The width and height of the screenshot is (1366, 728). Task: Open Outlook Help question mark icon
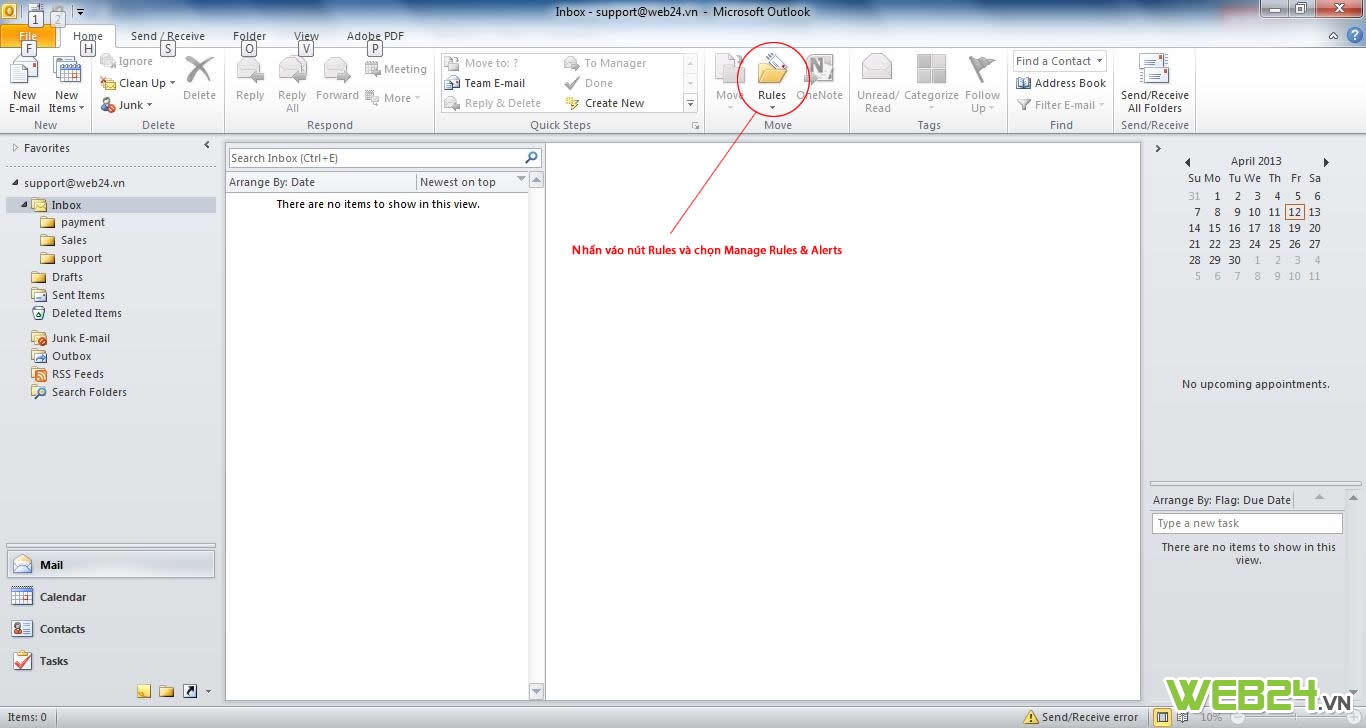pyautogui.click(x=1355, y=36)
